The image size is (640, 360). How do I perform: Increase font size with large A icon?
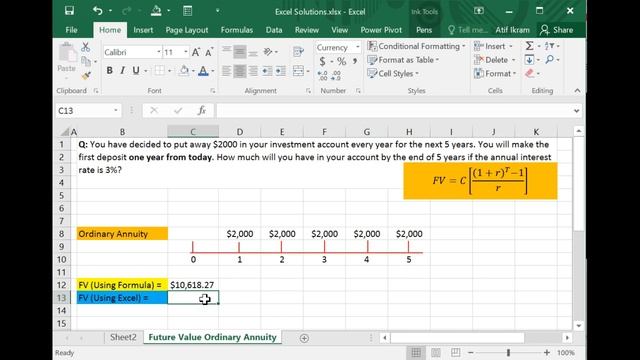[x=196, y=52]
